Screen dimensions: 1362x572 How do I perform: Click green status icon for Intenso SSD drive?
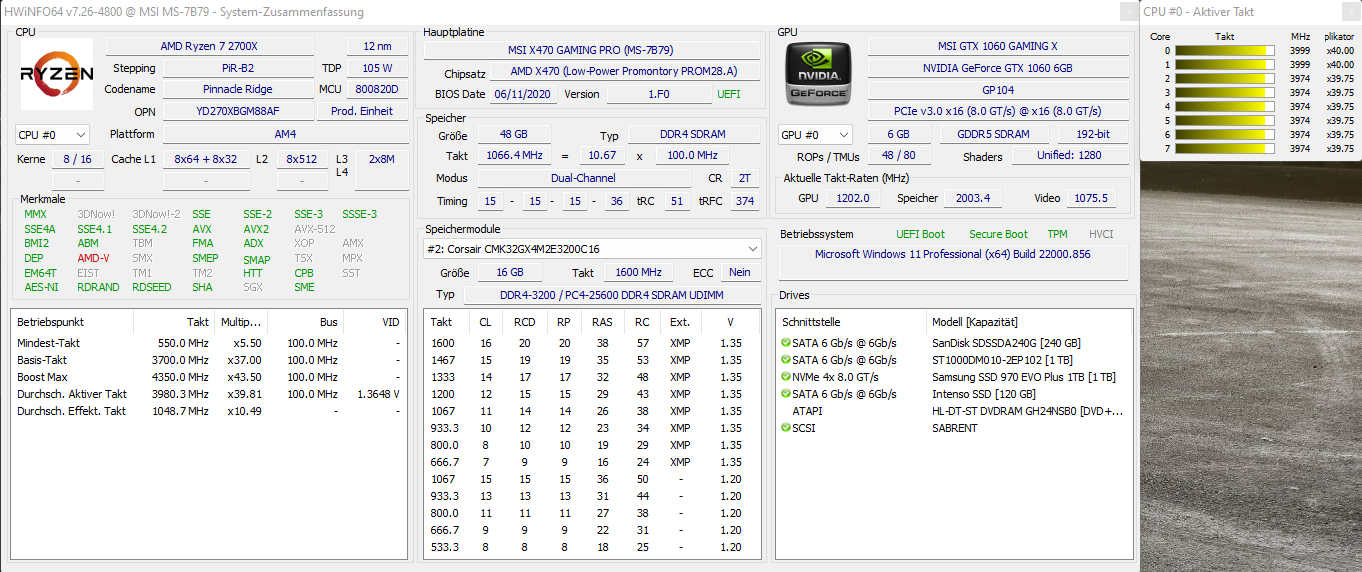pos(785,394)
